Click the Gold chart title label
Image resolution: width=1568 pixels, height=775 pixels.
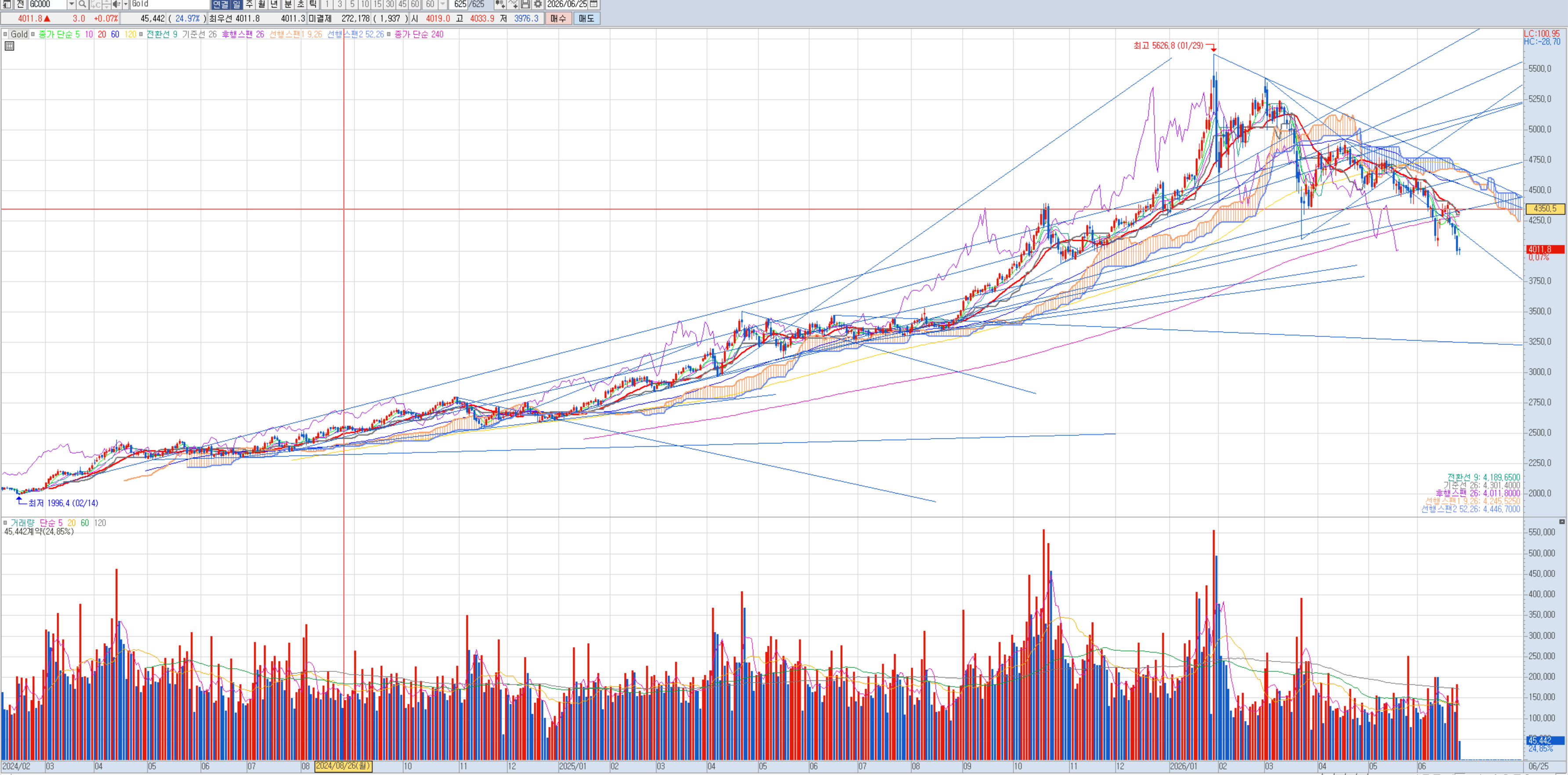tap(19, 34)
